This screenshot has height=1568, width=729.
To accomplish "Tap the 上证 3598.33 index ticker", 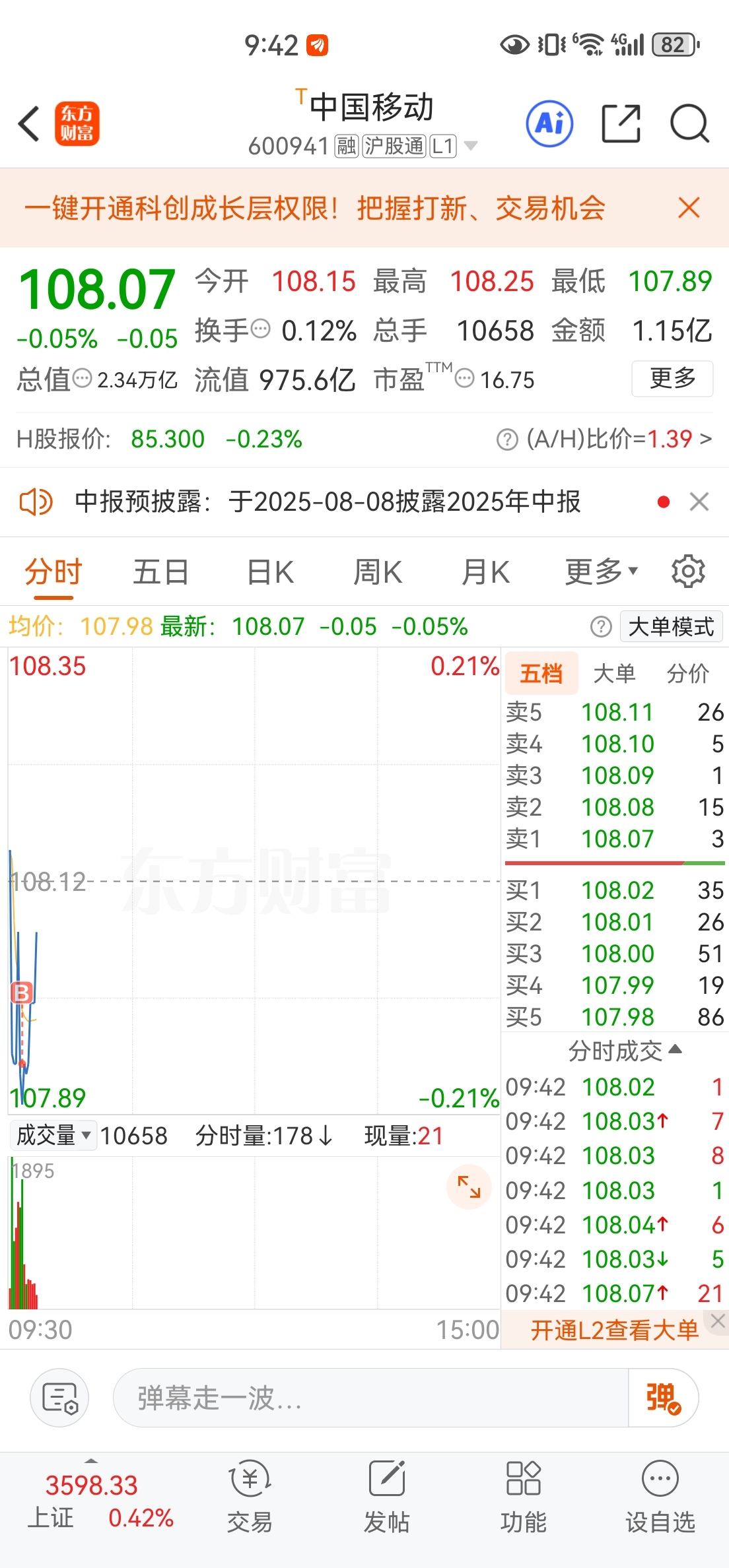I will tap(100, 1501).
